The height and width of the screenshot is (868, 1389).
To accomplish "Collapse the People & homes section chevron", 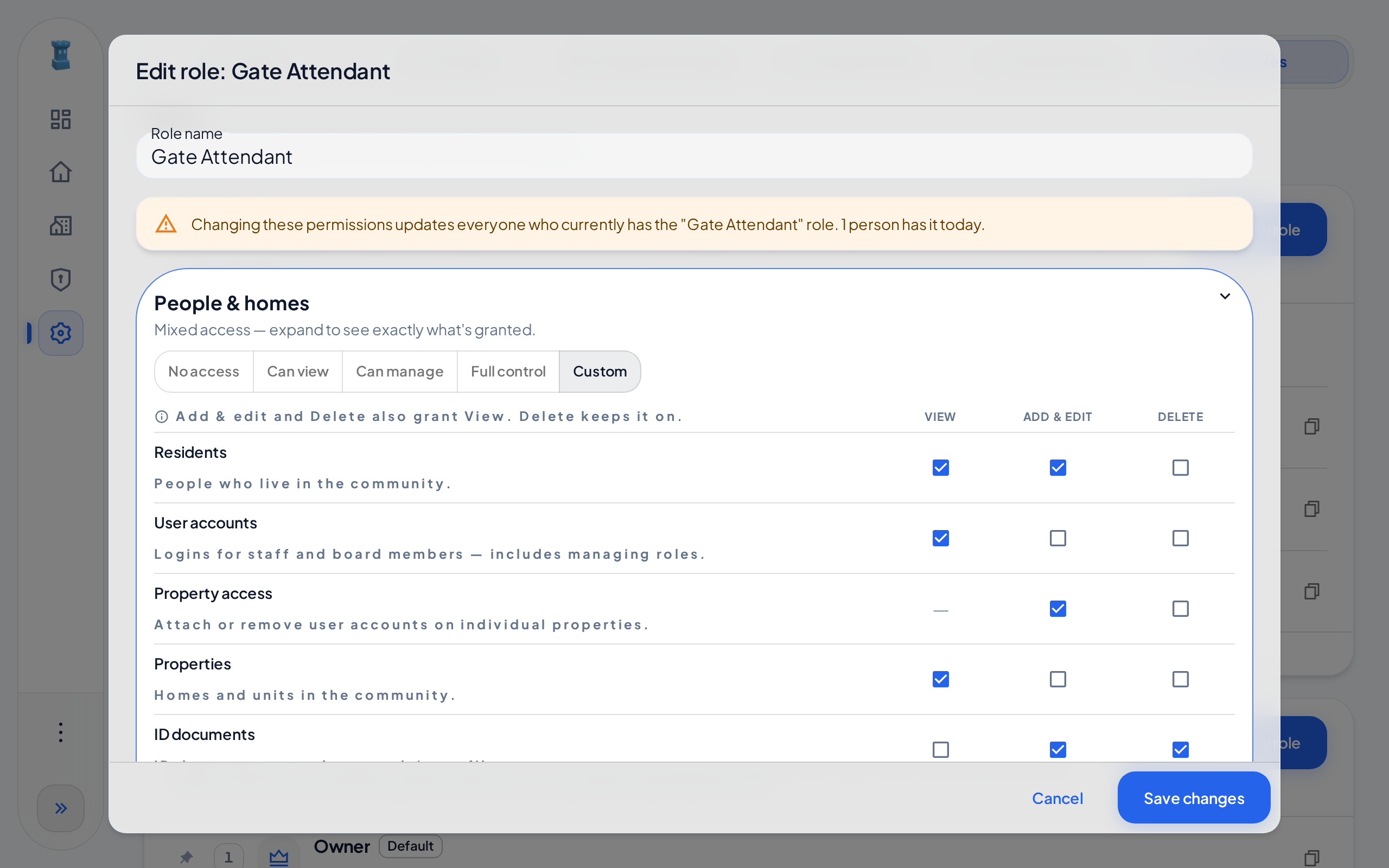I will coord(1225,296).
